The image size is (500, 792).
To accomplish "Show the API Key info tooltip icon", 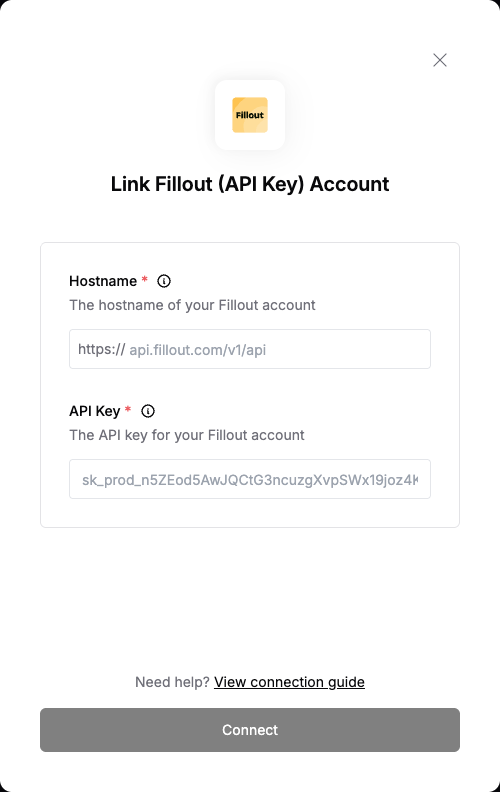I will [x=147, y=411].
